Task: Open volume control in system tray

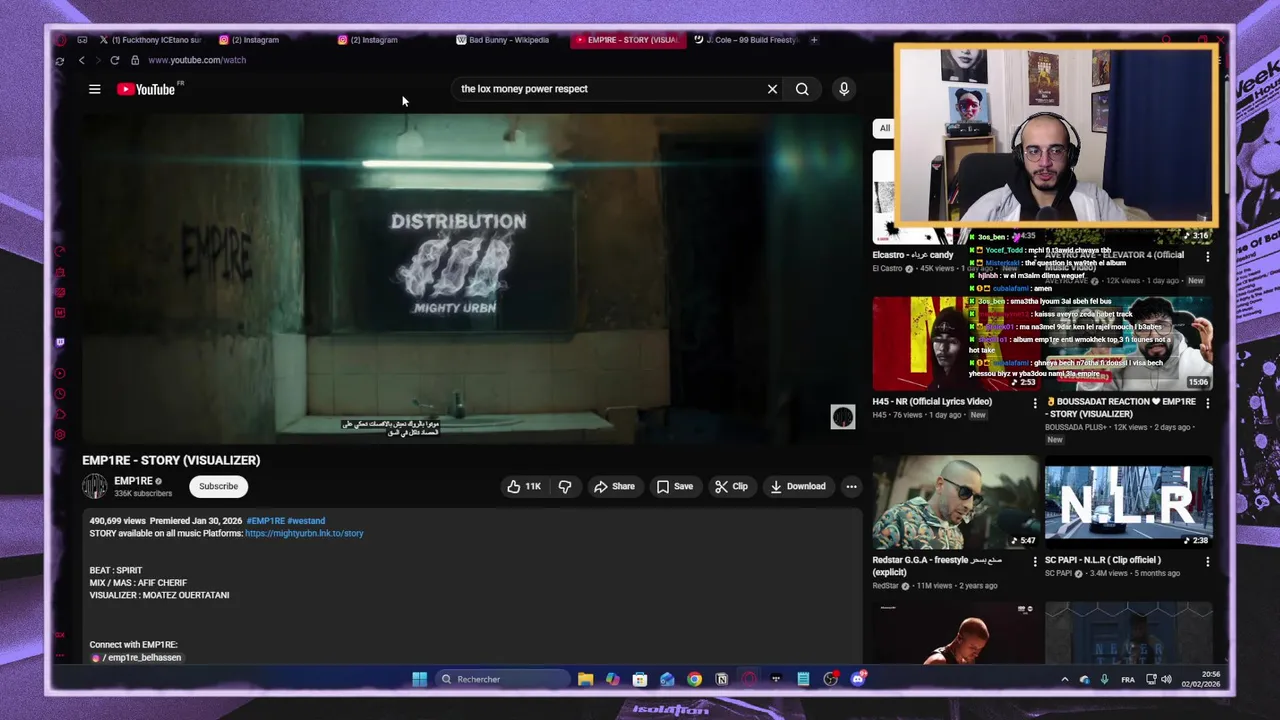Action: coord(1166,679)
